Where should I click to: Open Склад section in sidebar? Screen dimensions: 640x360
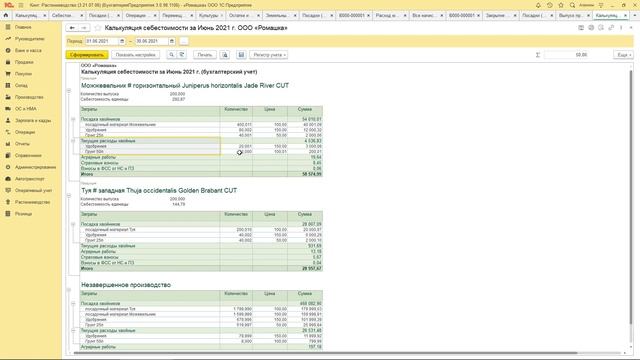click(21, 86)
